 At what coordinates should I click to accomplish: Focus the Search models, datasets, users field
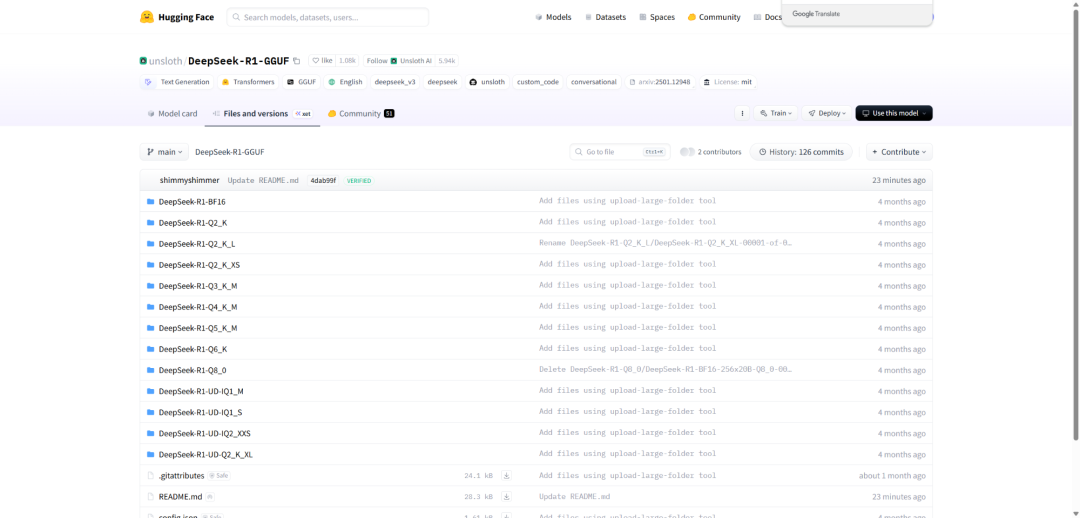click(x=327, y=17)
